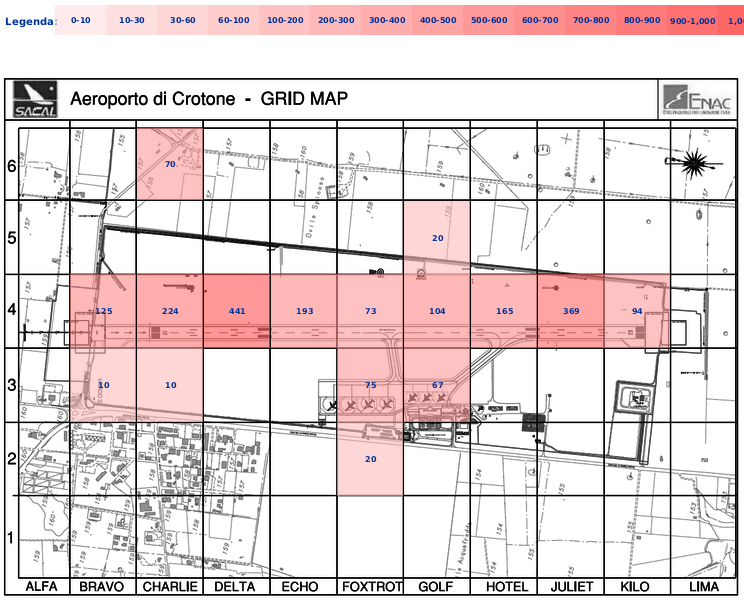The height and width of the screenshot is (600, 744).
Task: Click the Legenda label
Action: click(31, 21)
